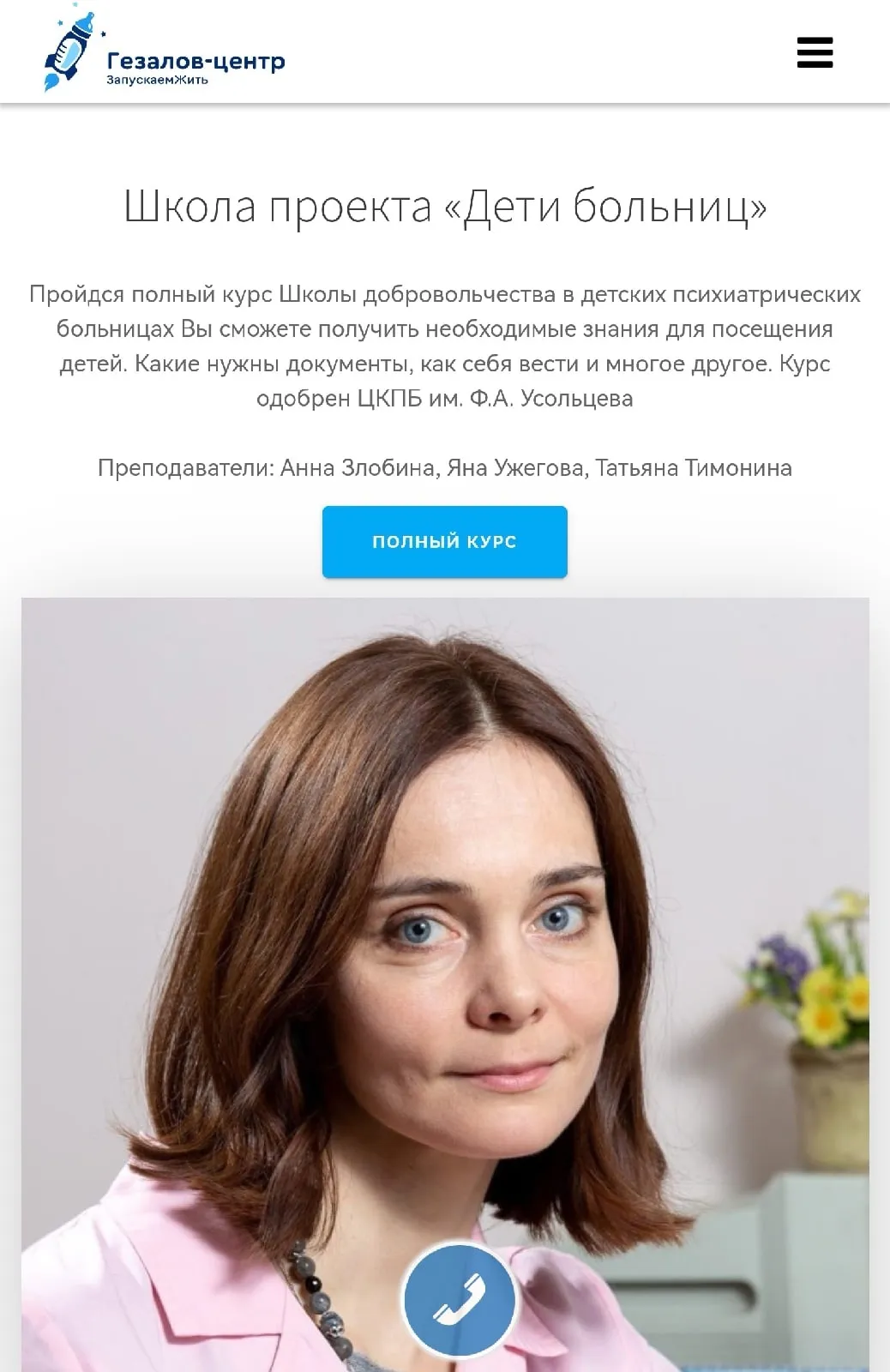Click the «Преподаватели:» label
The width and height of the screenshot is (890, 1372).
[186, 468]
